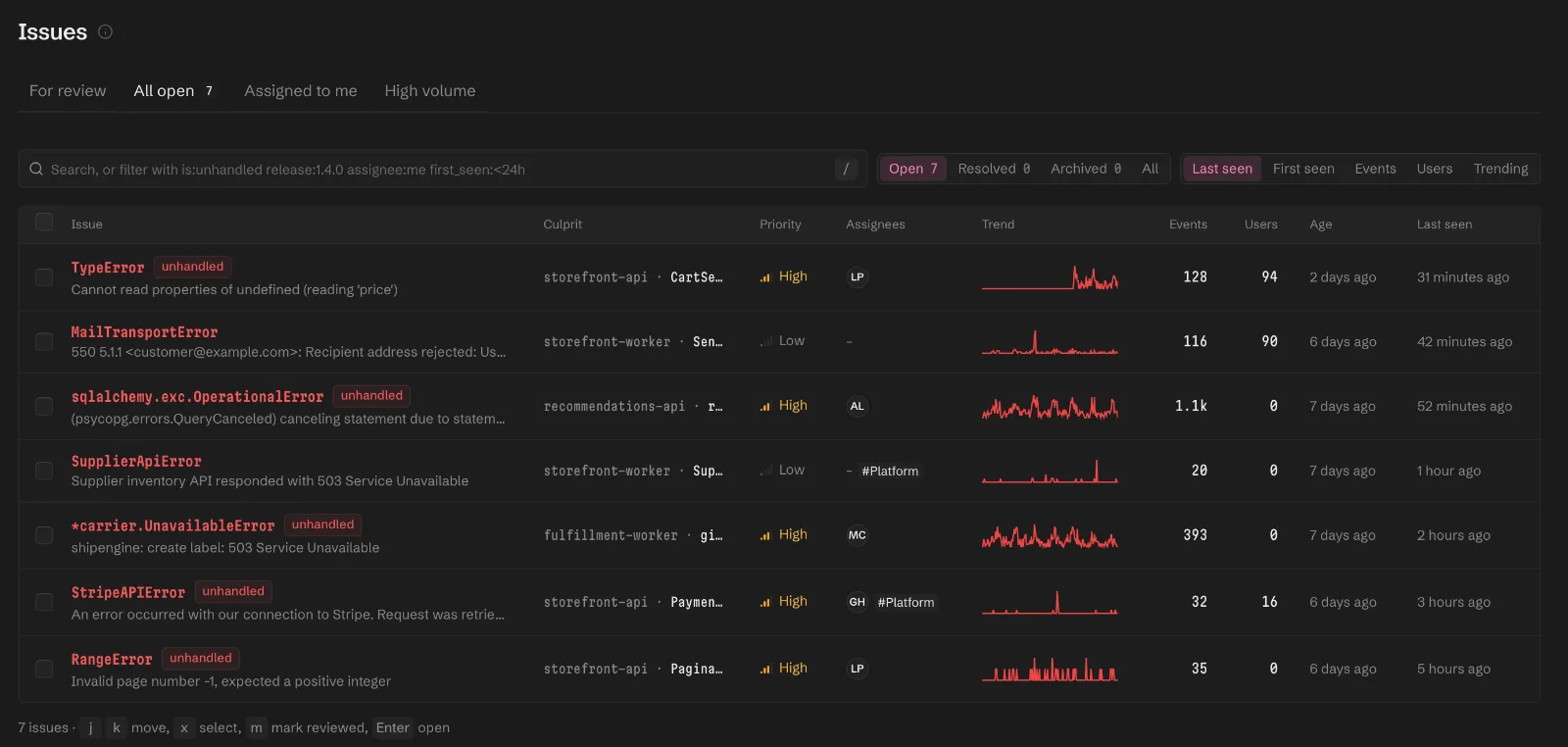Viewport: 1568px width, 747px height.
Task: Open the LP assignee avatar on TypeError row
Action: click(x=857, y=277)
